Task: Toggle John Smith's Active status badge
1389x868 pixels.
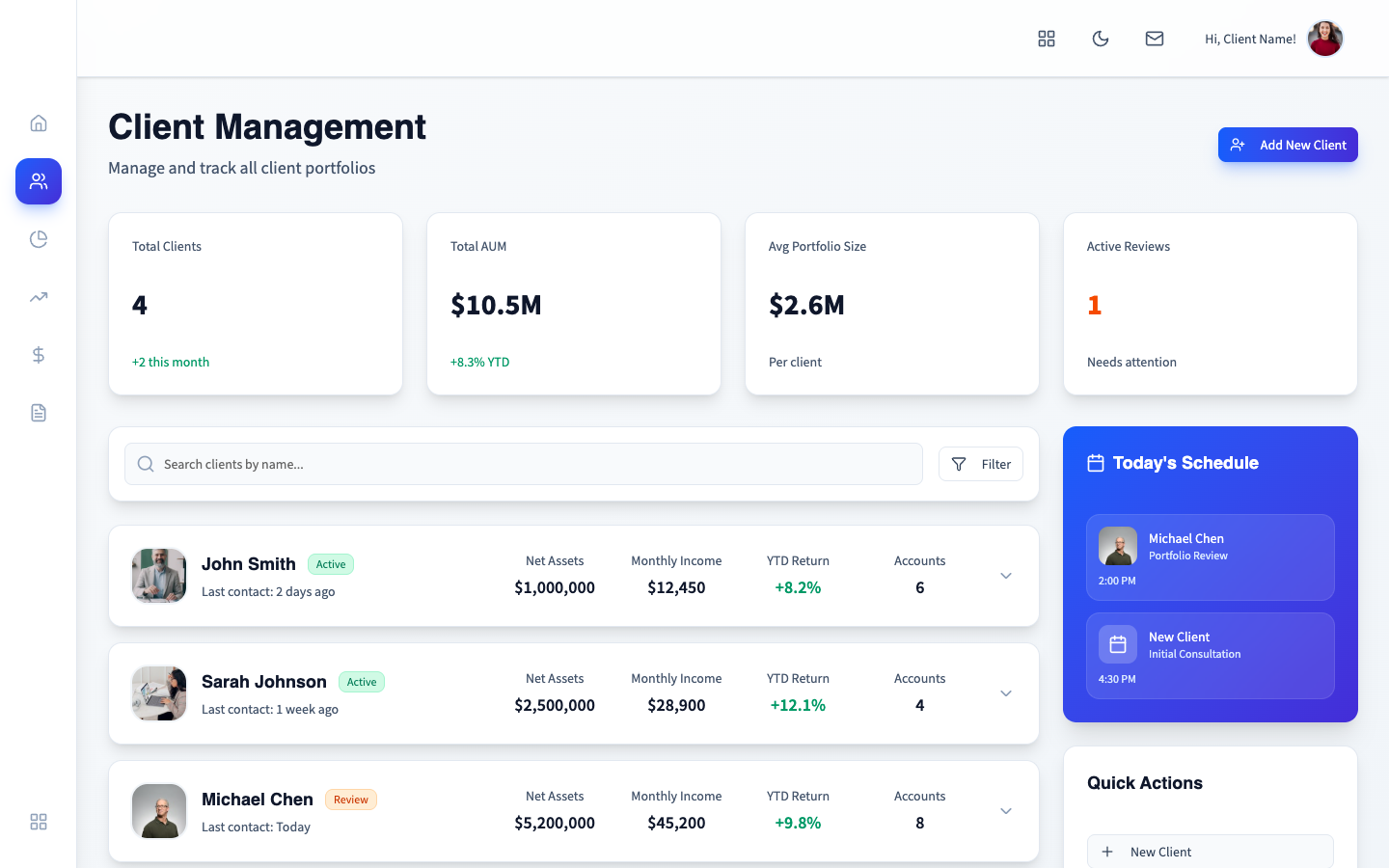Action: [331, 563]
